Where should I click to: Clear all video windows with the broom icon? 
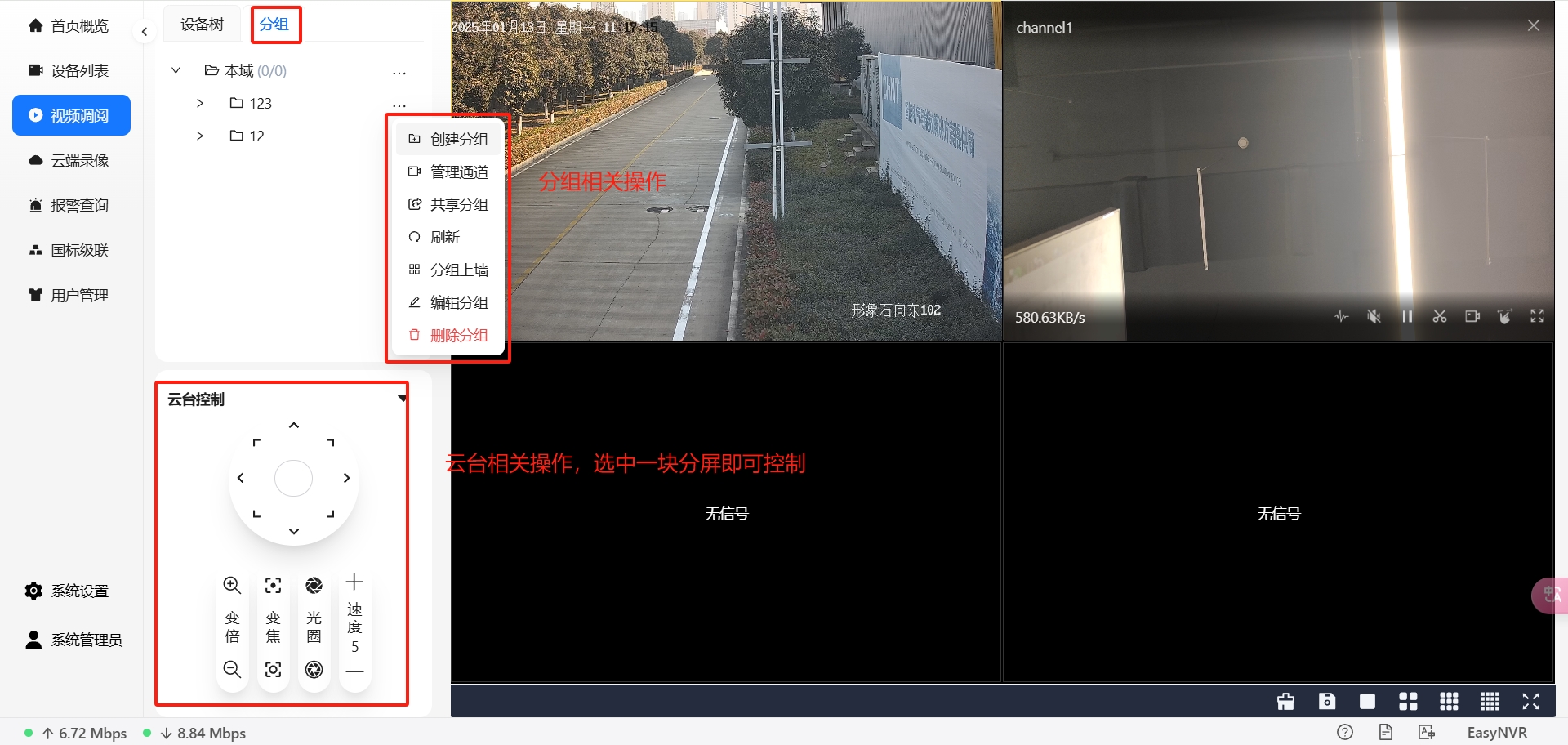(x=1286, y=701)
